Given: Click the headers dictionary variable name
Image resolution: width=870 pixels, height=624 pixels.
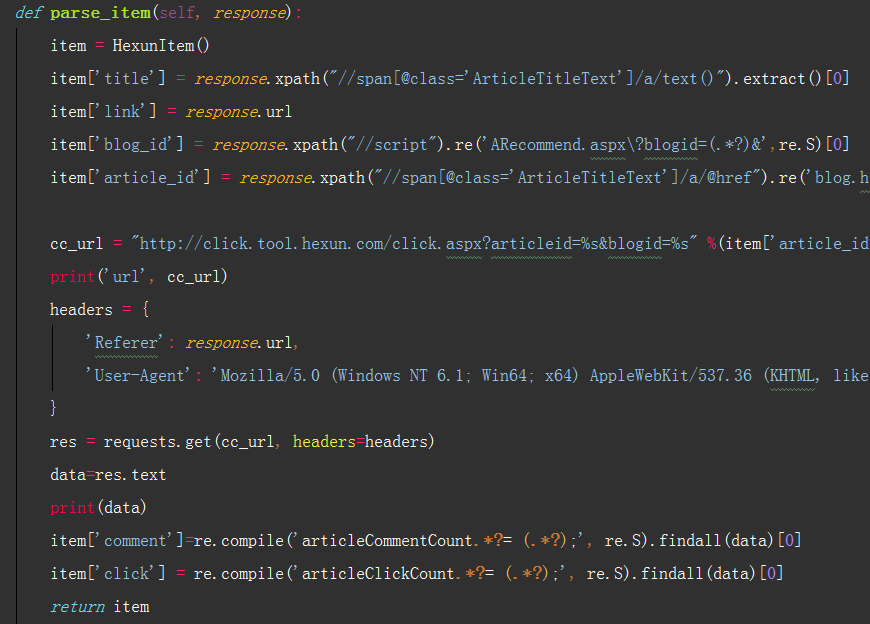Looking at the screenshot, I should click(81, 309).
